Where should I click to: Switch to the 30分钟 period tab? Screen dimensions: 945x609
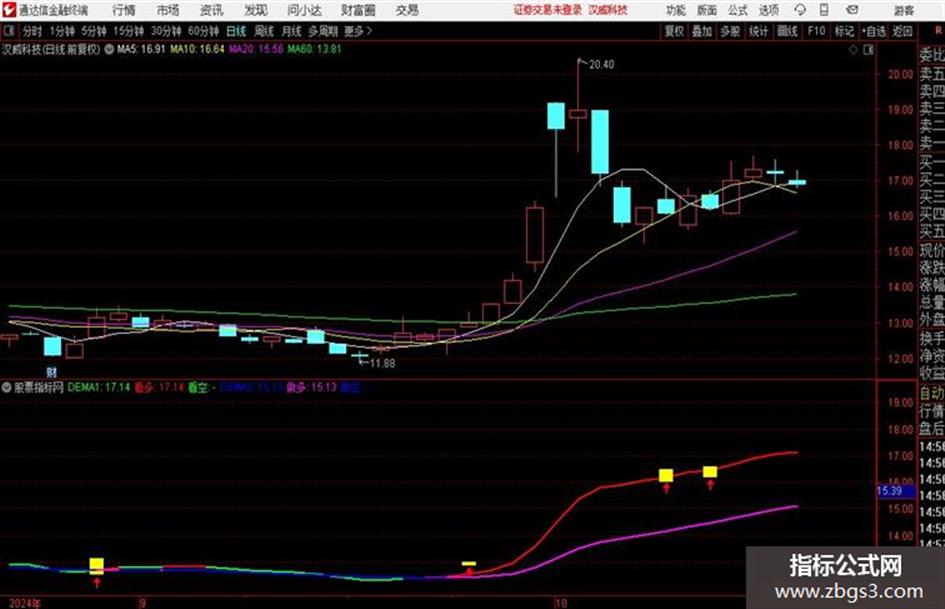(x=166, y=31)
